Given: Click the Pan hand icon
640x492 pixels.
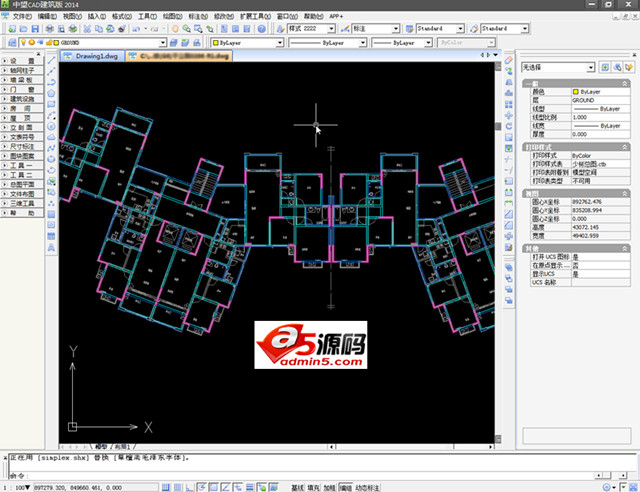Looking at the screenshot, I should click(175, 29).
